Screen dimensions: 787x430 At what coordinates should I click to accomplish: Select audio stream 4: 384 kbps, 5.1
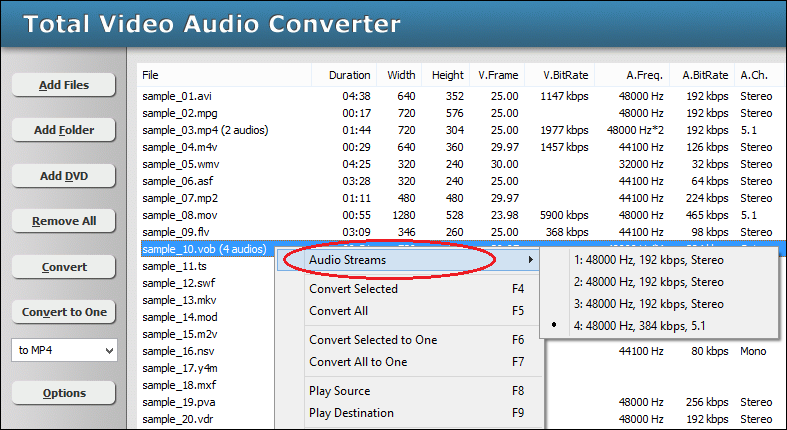[640, 326]
